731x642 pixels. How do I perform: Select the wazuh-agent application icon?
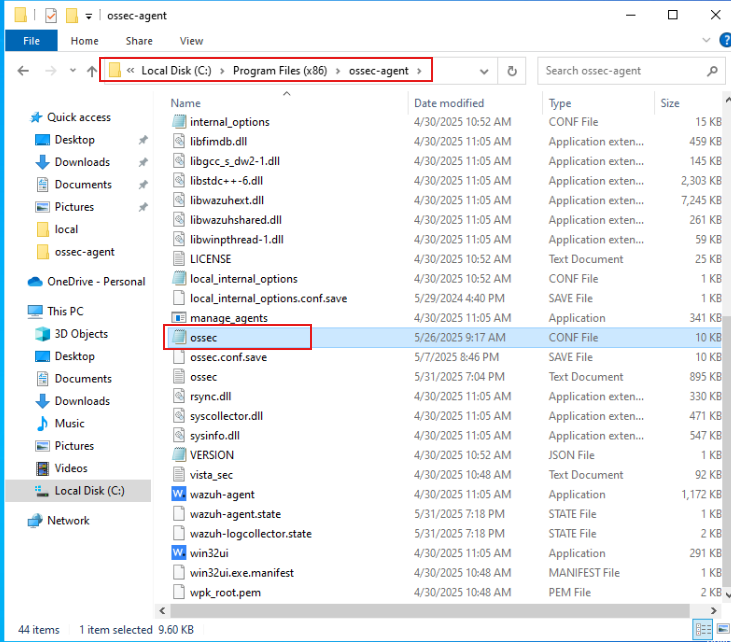click(179, 494)
